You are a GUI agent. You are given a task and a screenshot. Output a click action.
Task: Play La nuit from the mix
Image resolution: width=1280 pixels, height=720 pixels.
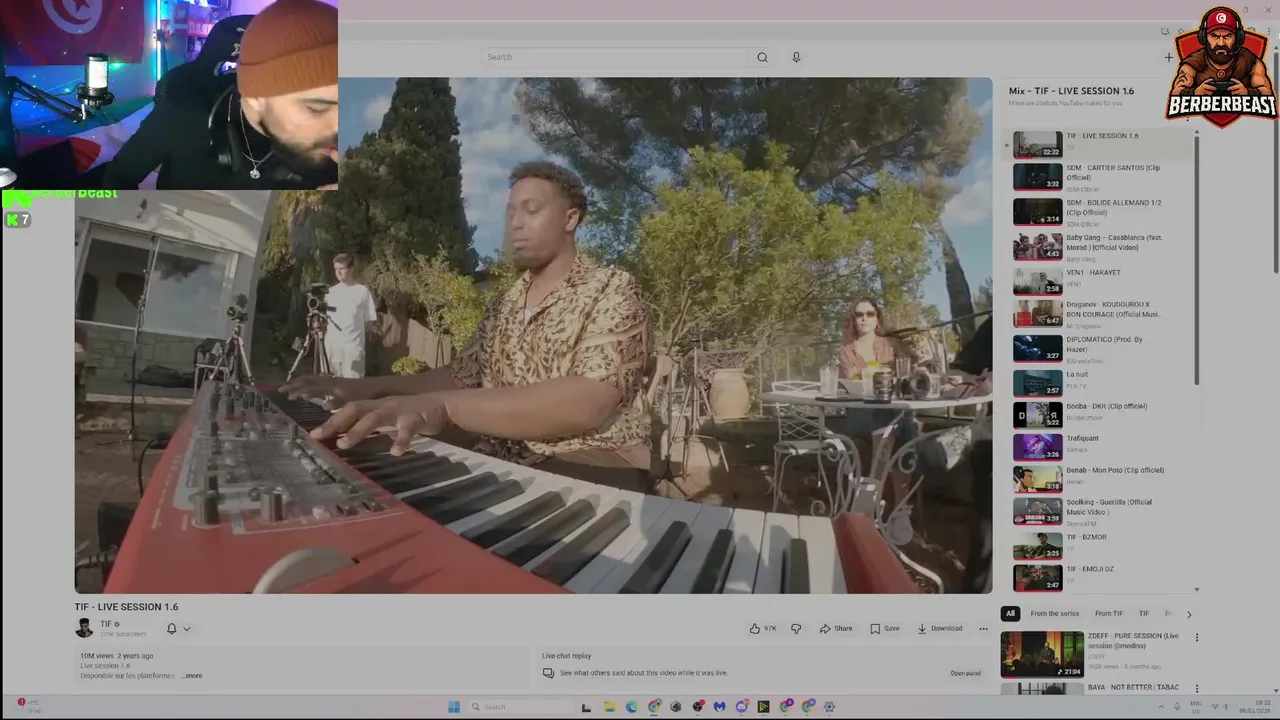coord(1100,383)
